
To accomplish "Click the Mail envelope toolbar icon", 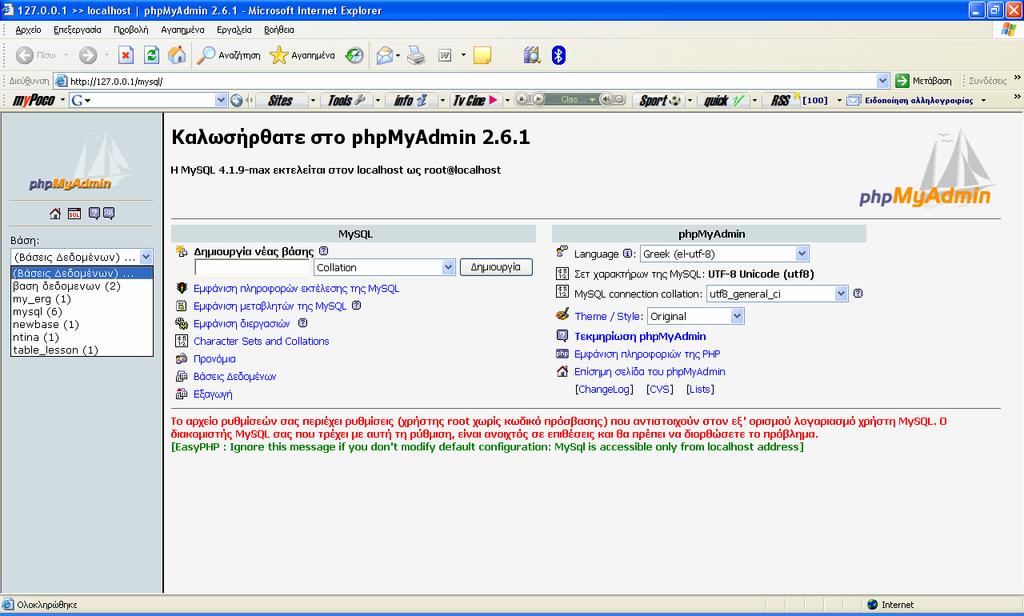I will [385, 56].
